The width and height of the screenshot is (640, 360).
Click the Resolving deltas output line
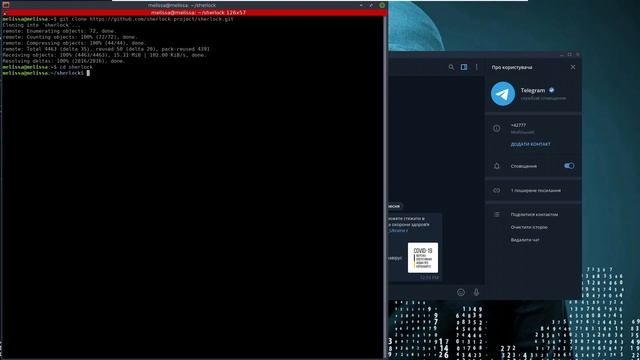pos(64,61)
